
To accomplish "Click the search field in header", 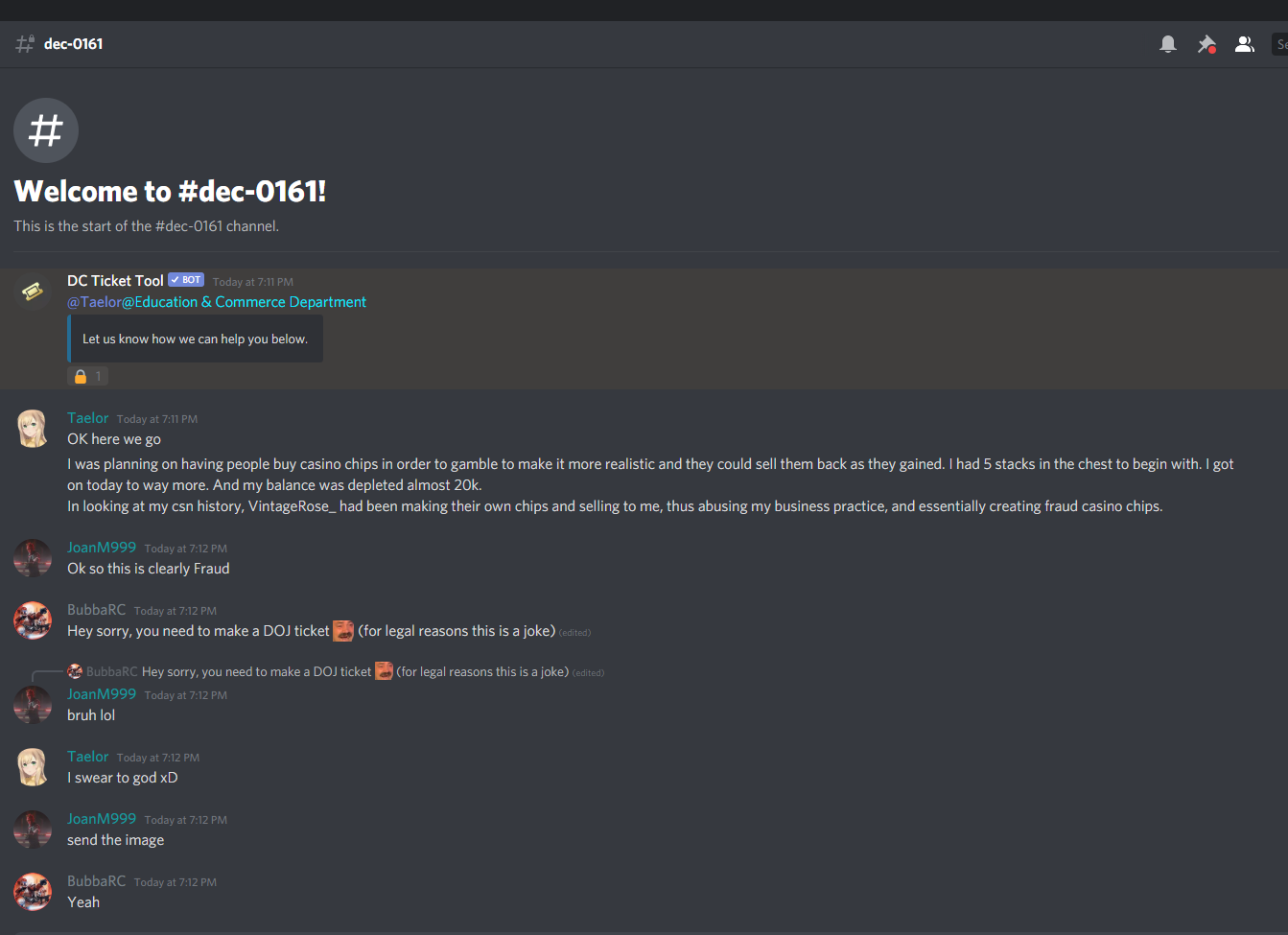I will tap(1280, 44).
